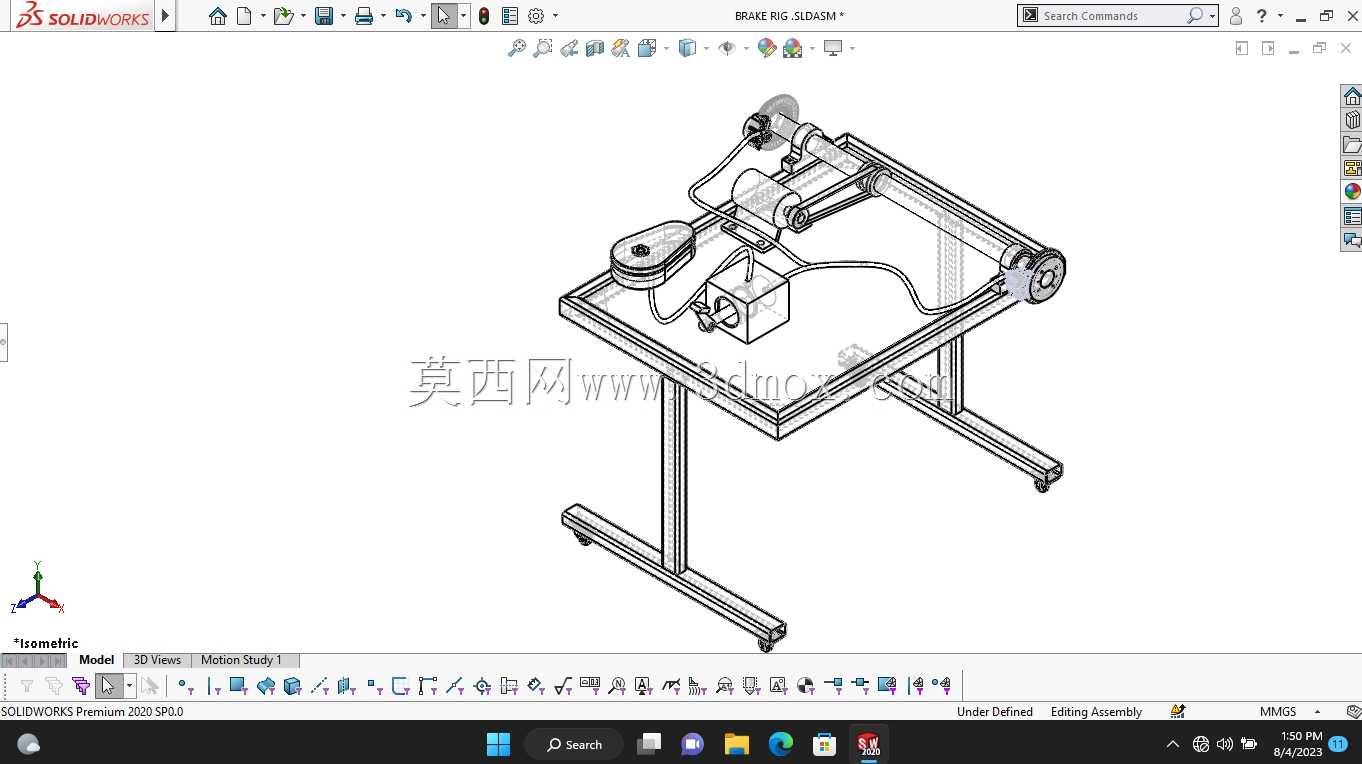Create a new document with the New icon
Screen dimensions: 1362x764
click(244, 16)
